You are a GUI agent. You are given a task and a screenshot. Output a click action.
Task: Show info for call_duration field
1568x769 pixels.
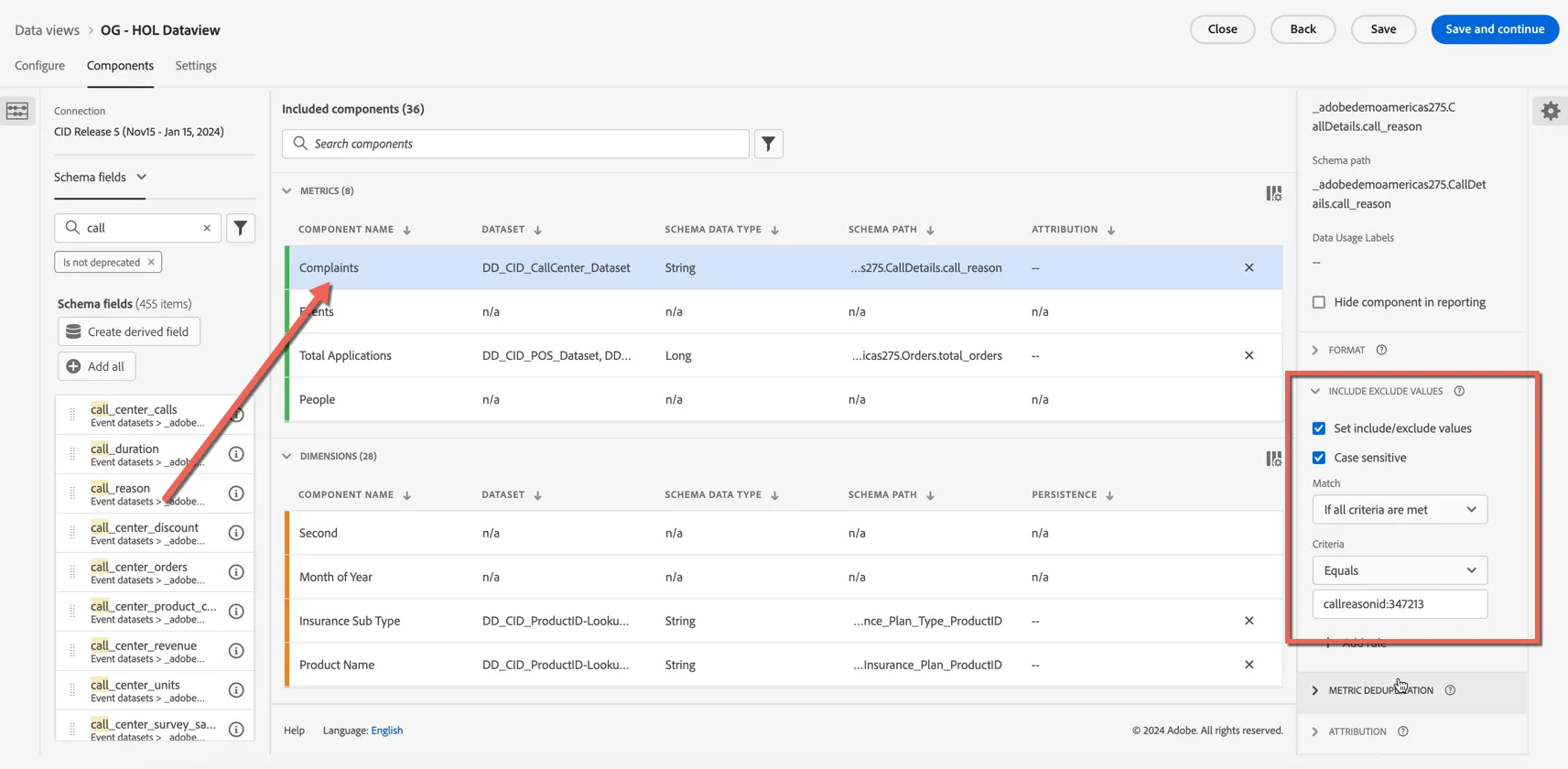[x=236, y=454]
